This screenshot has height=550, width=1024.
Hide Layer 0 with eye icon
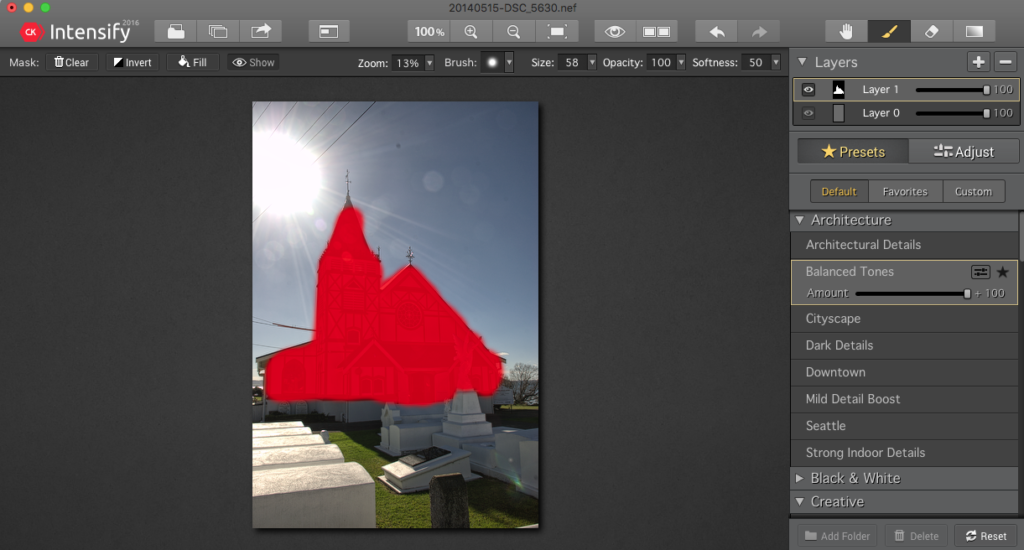(808, 113)
